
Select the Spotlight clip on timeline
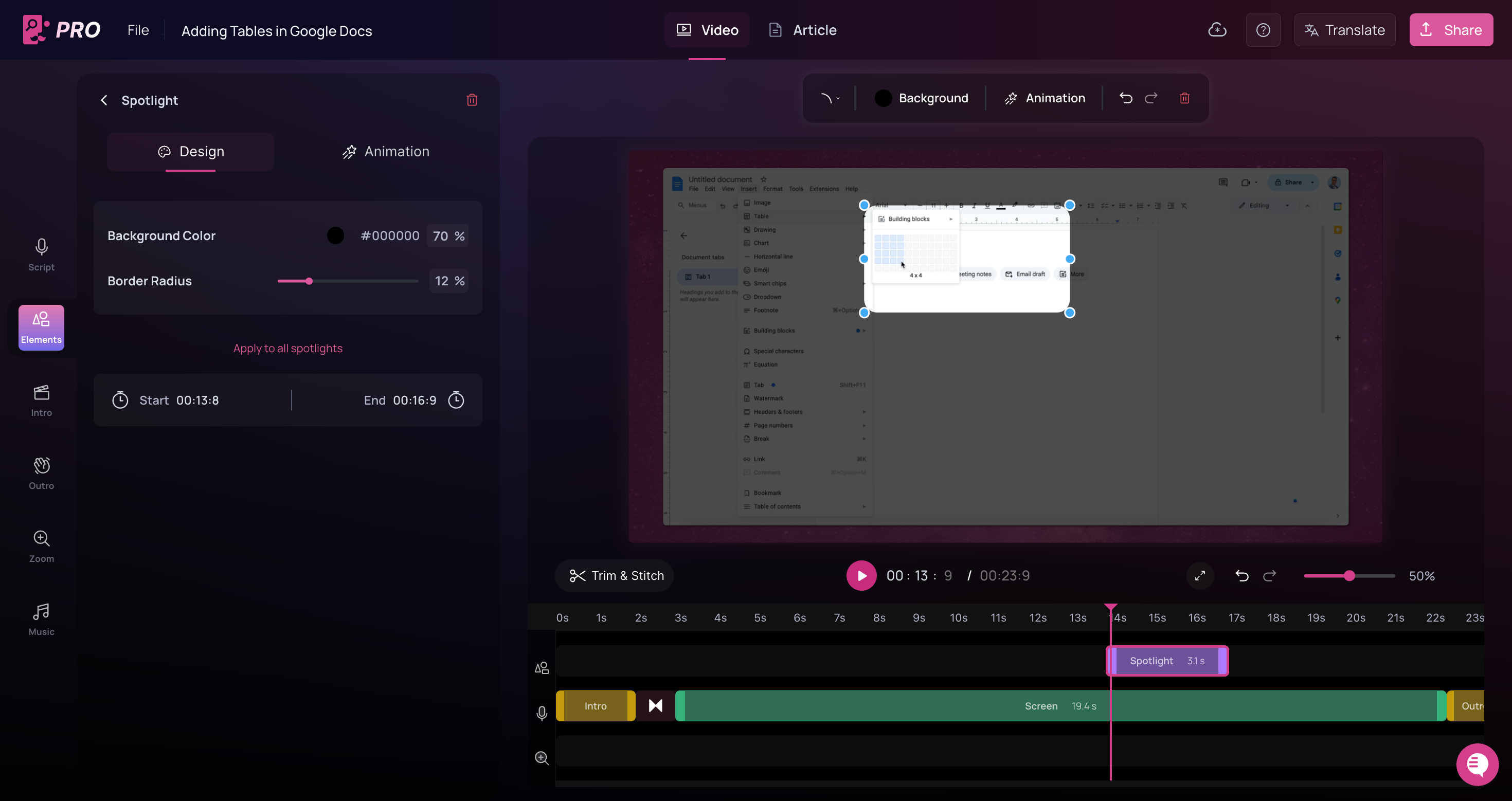click(1166, 661)
